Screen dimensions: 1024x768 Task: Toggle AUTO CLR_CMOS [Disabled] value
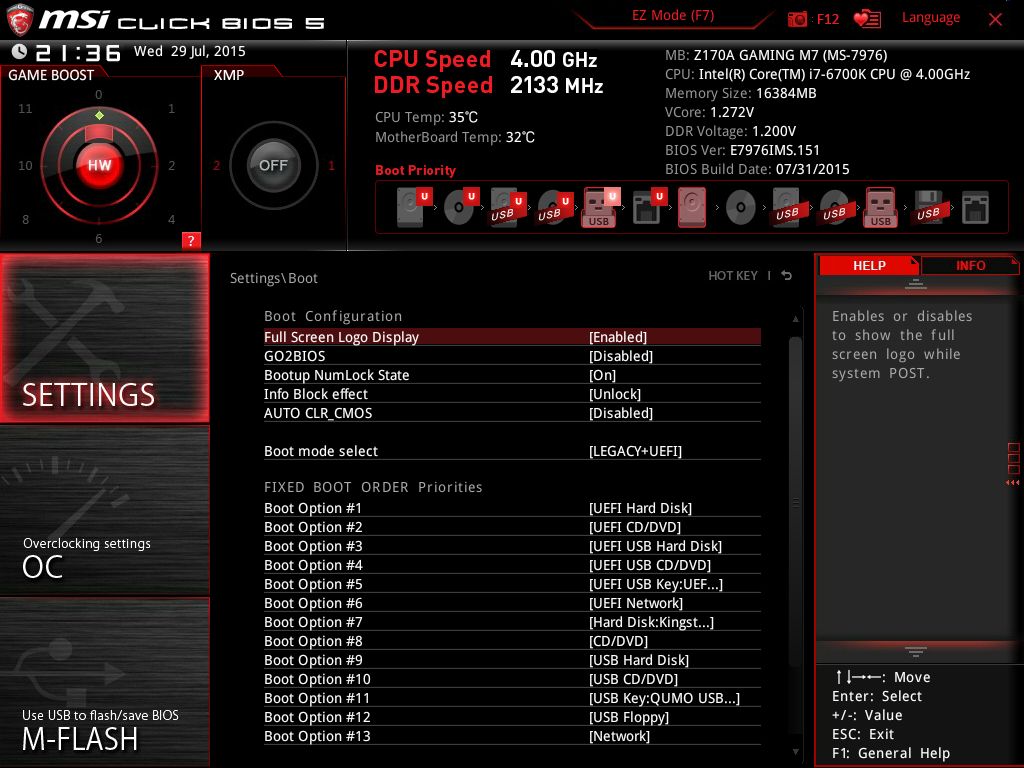pyautogui.click(x=620, y=413)
